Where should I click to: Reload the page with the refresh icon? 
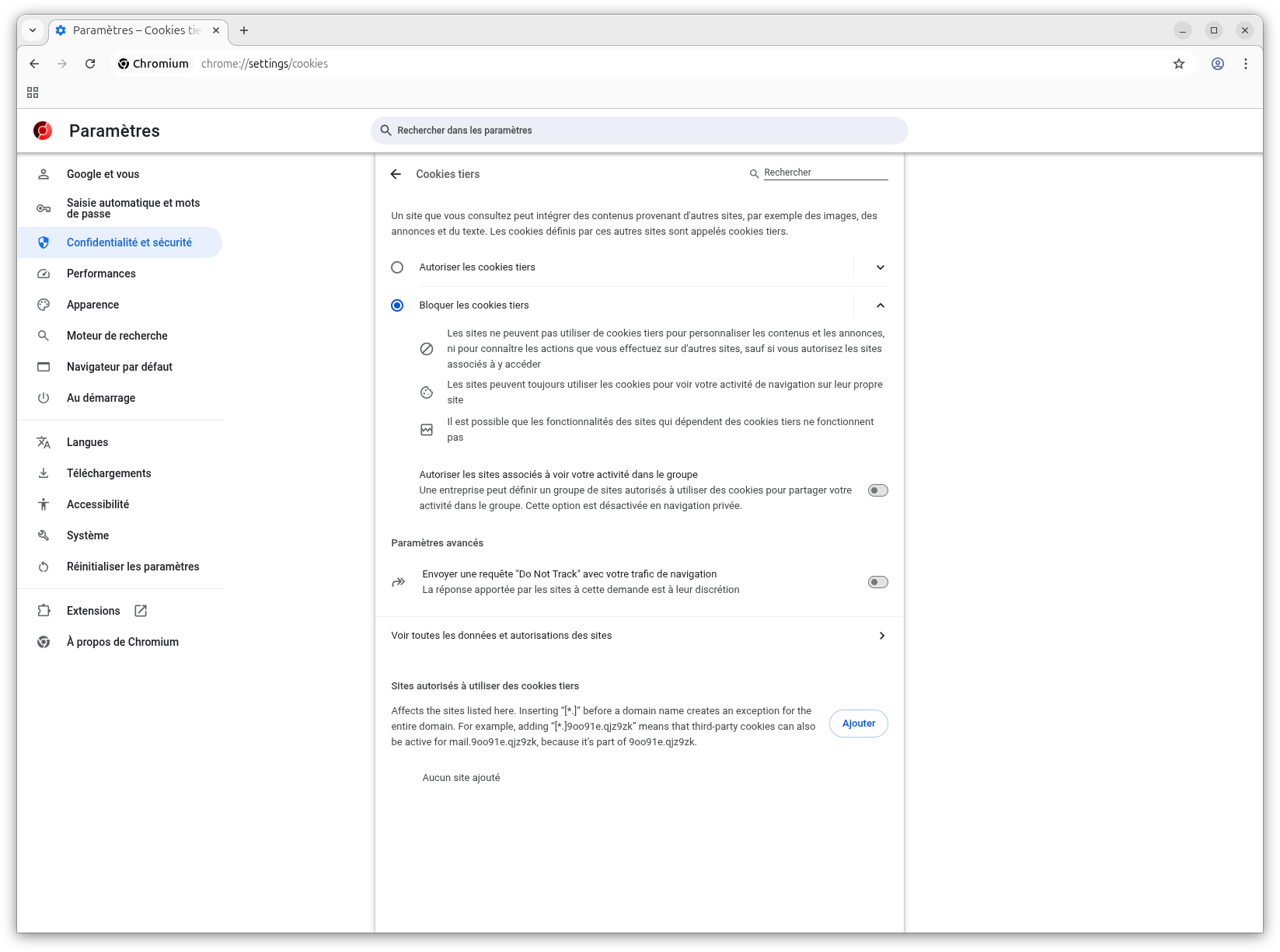90,64
